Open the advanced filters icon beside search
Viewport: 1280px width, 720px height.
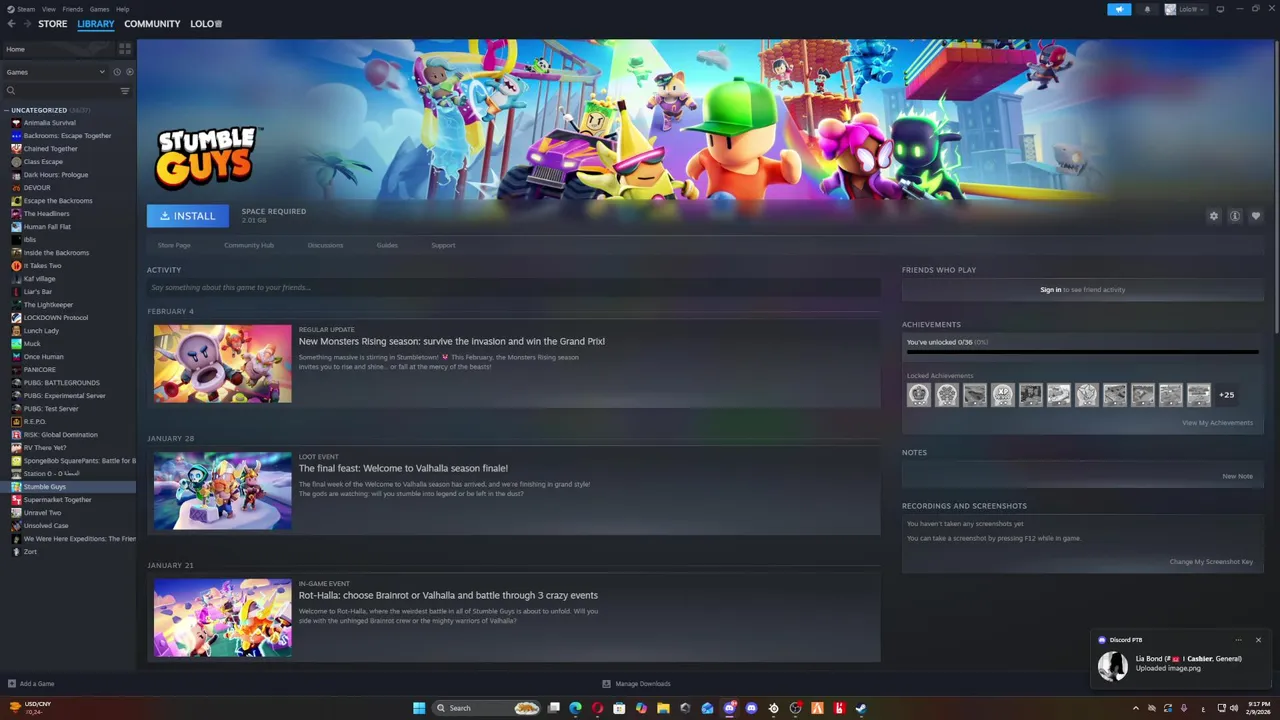(125, 91)
